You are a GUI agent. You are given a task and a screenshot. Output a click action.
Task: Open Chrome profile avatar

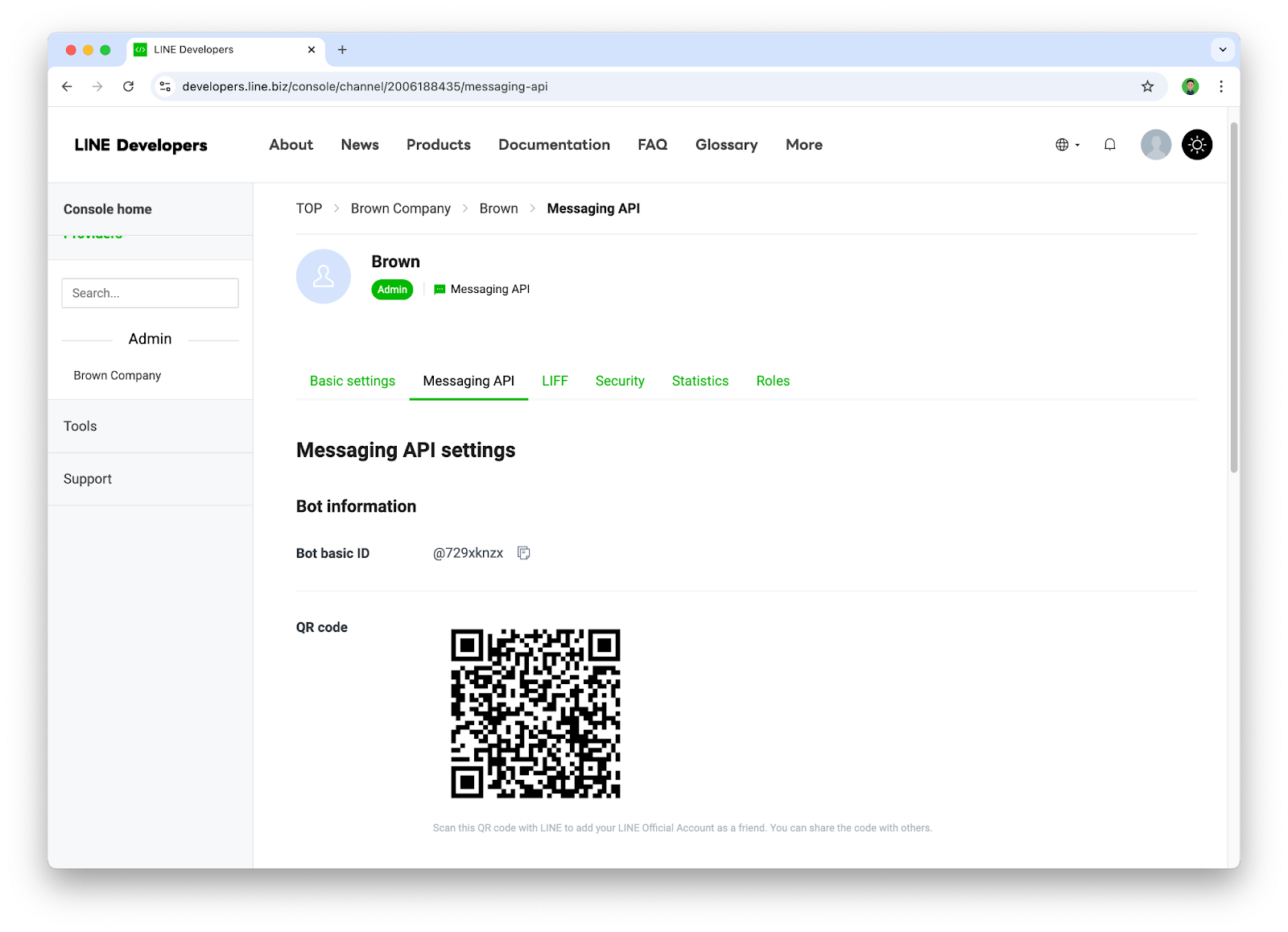click(x=1190, y=87)
